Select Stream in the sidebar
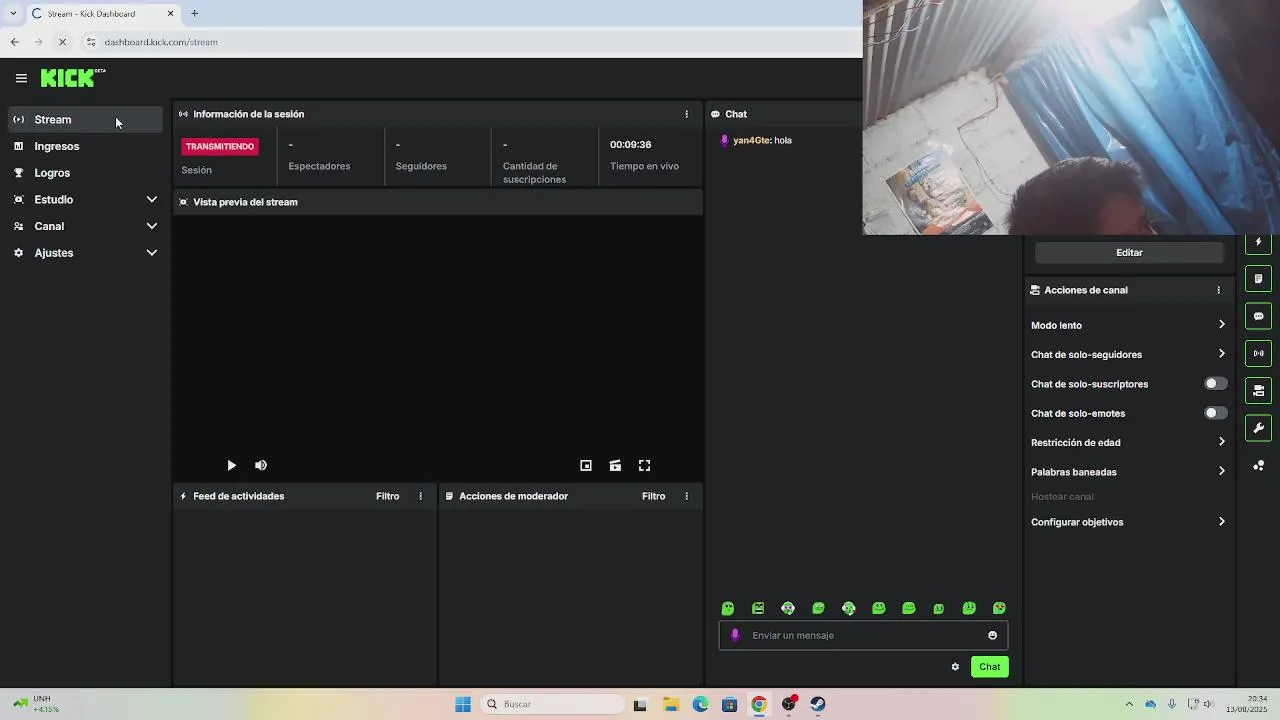 85,119
